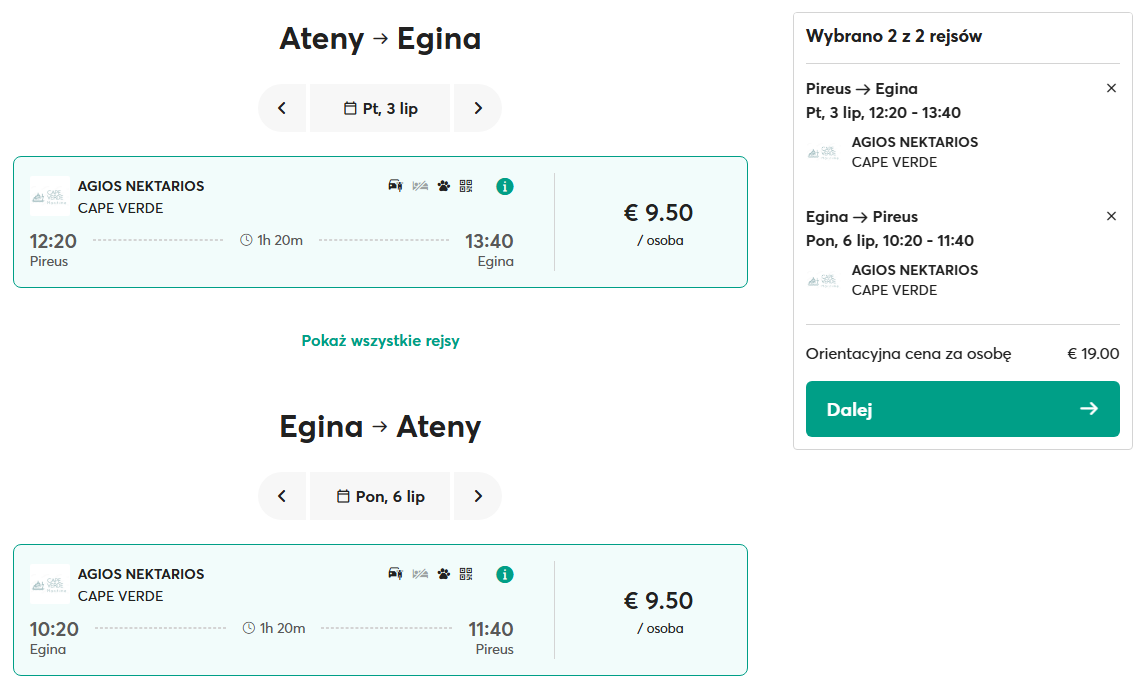Image resolution: width=1144 pixels, height=682 pixels.
Task: Open date picker showing Pon, 6 lip
Action: pos(380,496)
